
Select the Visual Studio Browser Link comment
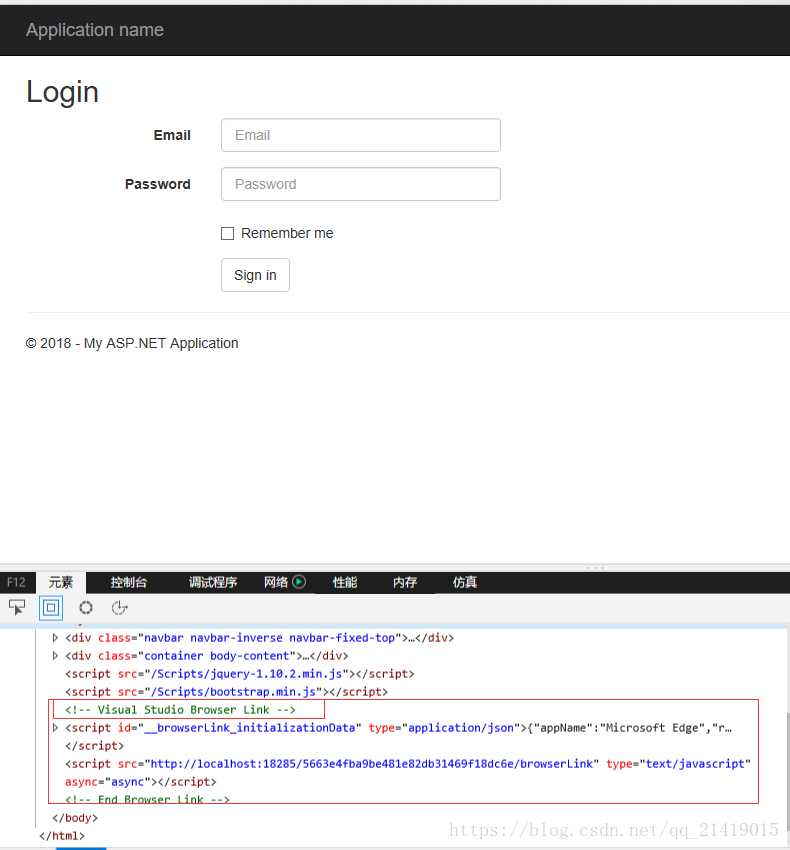coord(180,710)
